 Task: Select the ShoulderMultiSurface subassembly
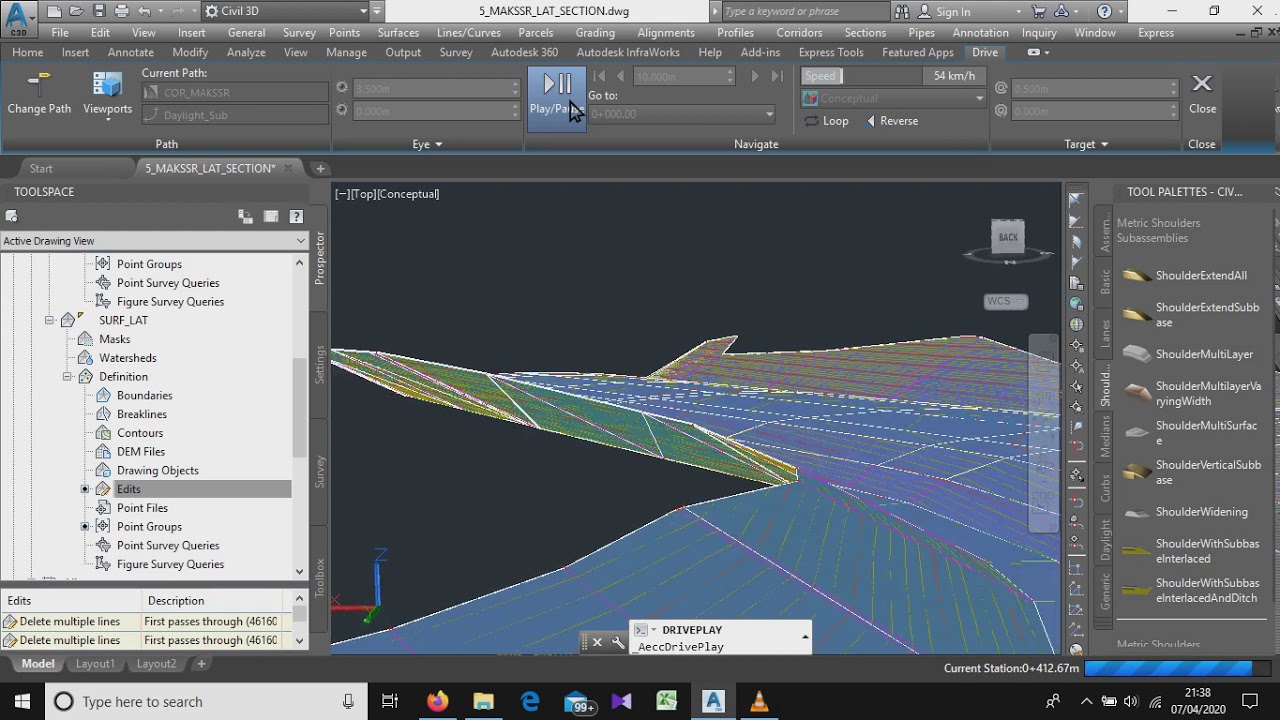(1192, 433)
